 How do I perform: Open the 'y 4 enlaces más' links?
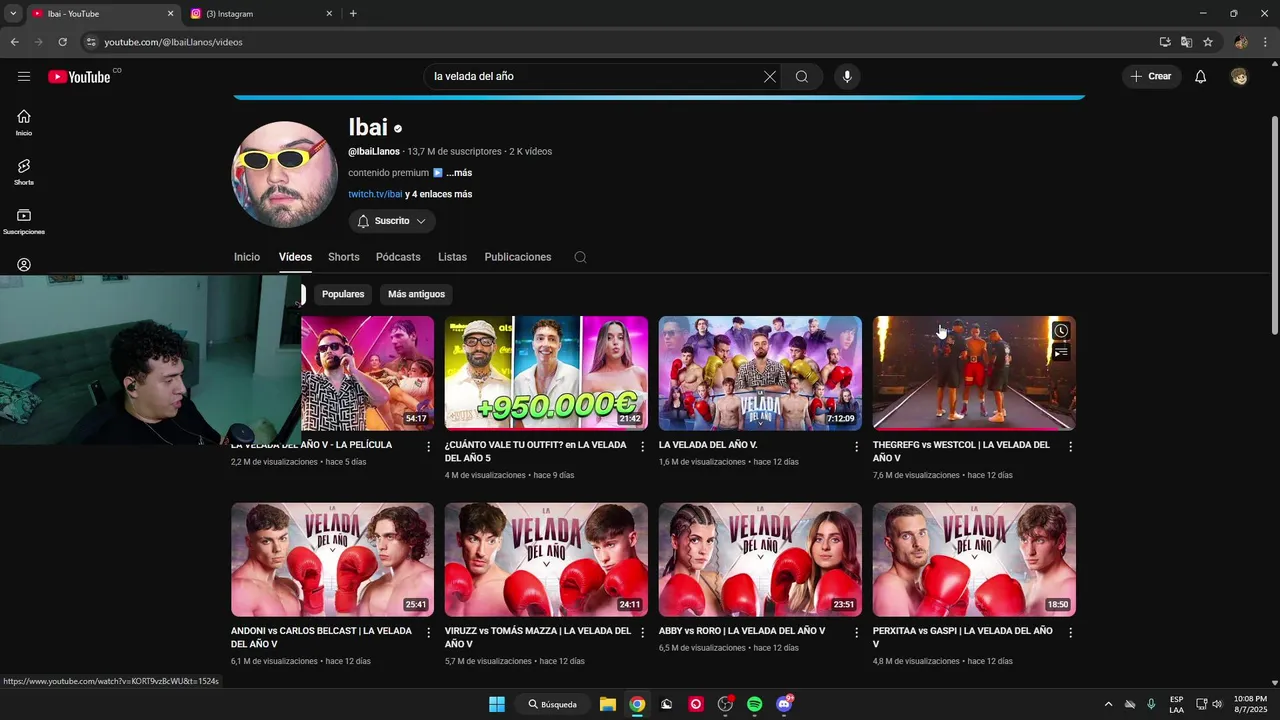(439, 194)
